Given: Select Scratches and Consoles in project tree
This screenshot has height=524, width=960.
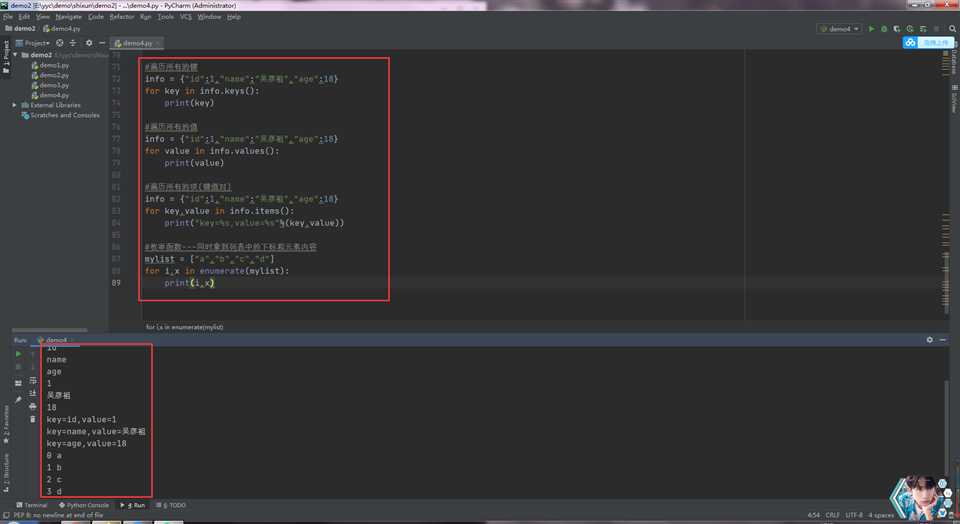Looking at the screenshot, I should [60, 115].
